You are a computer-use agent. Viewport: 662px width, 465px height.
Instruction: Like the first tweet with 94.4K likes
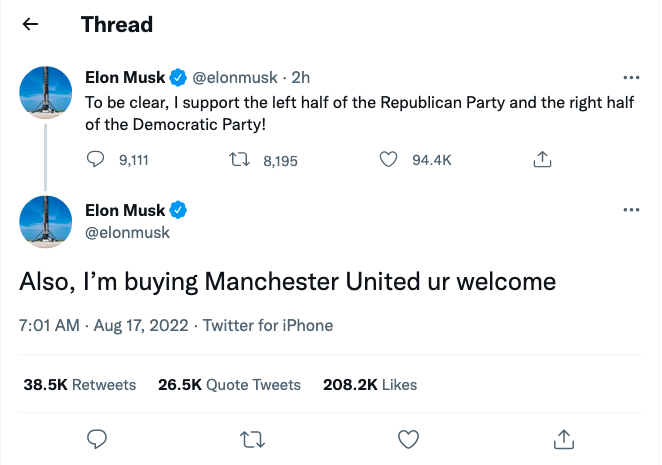coord(391,159)
